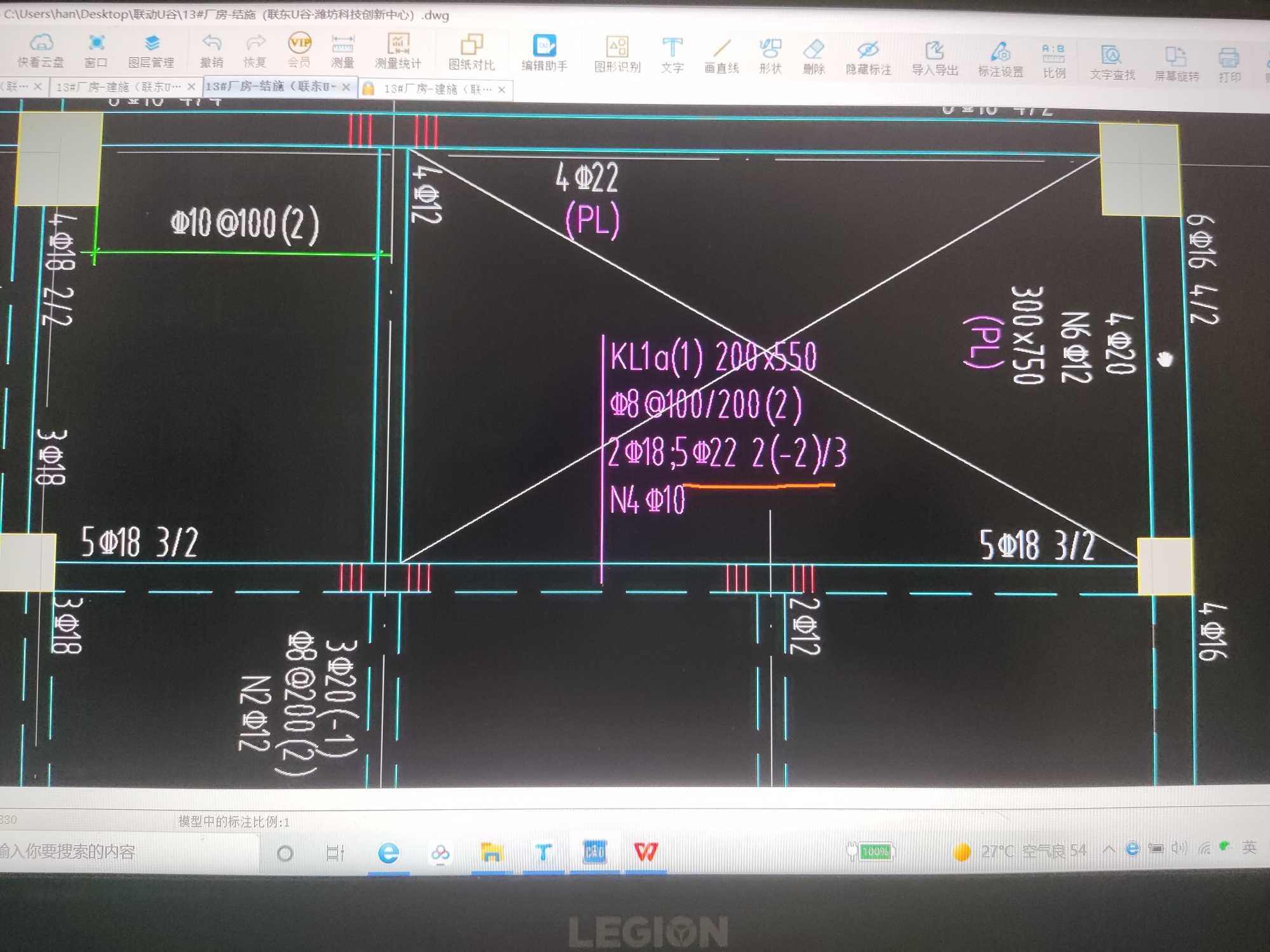Open 图层管理 layer manager

click(x=151, y=51)
